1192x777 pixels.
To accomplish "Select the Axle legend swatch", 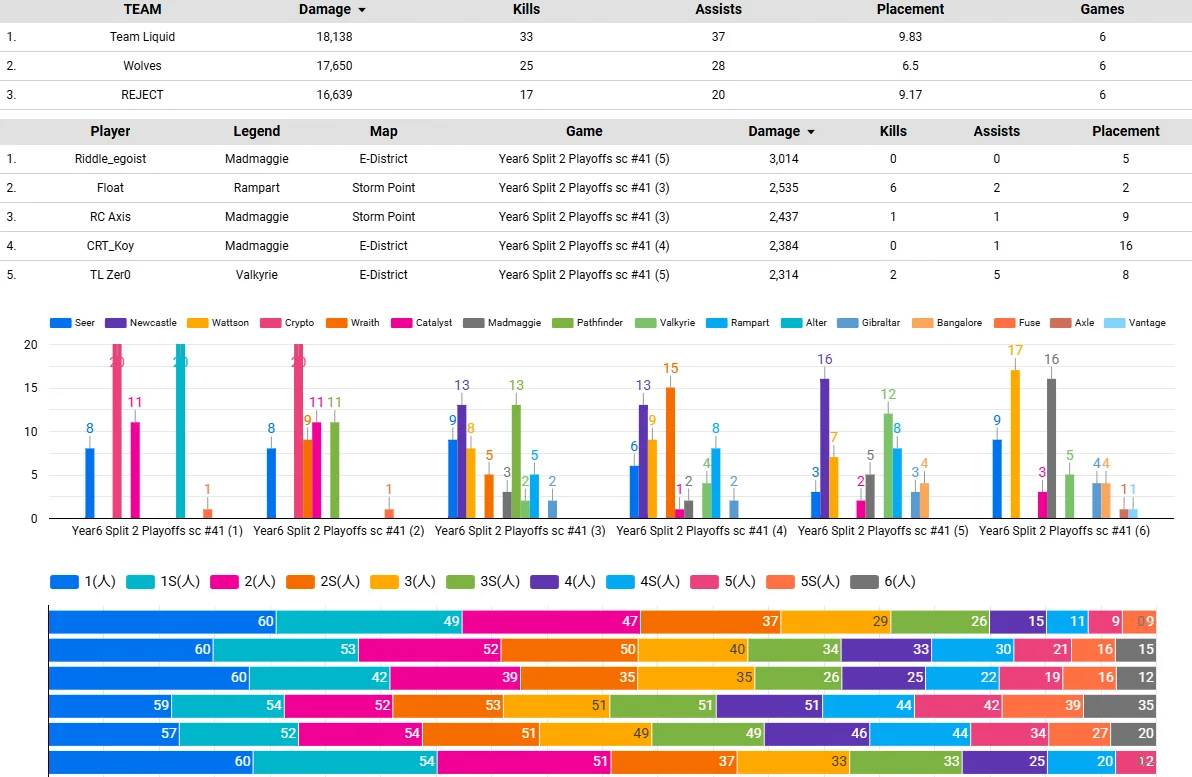I will 1060,323.
